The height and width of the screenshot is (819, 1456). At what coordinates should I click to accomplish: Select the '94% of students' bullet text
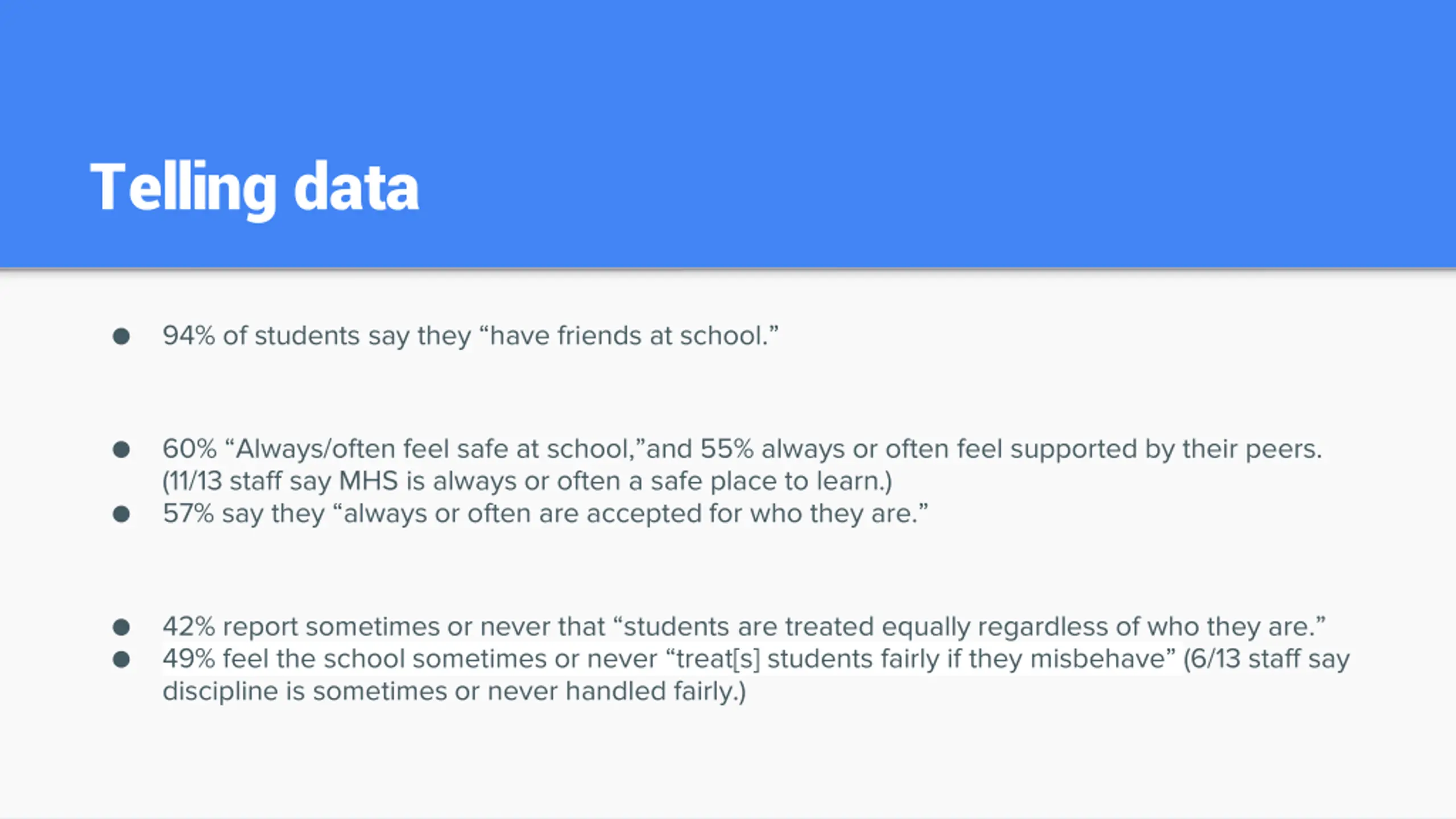pos(470,336)
